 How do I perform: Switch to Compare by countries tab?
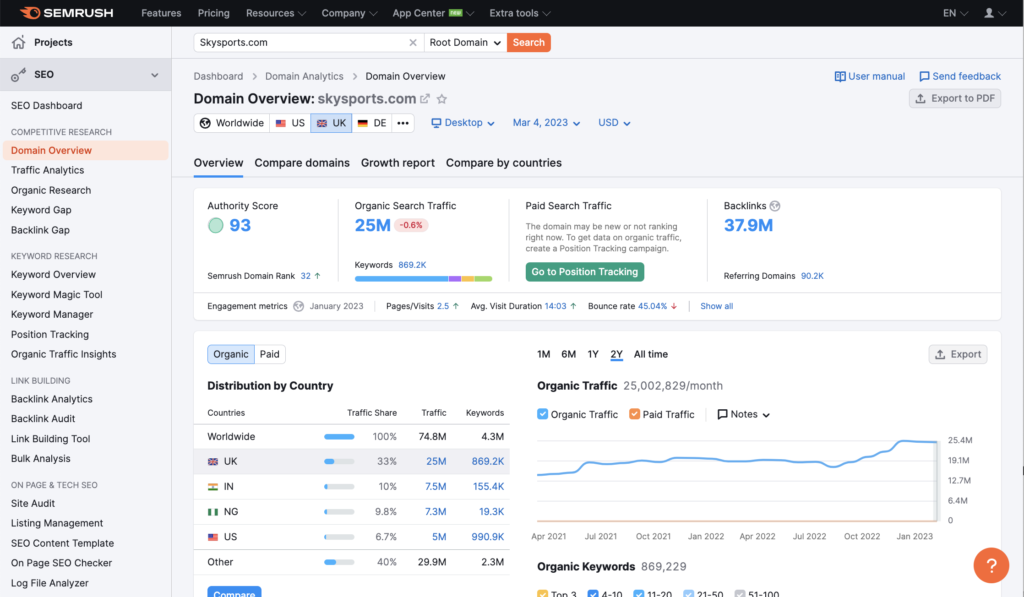tap(504, 163)
